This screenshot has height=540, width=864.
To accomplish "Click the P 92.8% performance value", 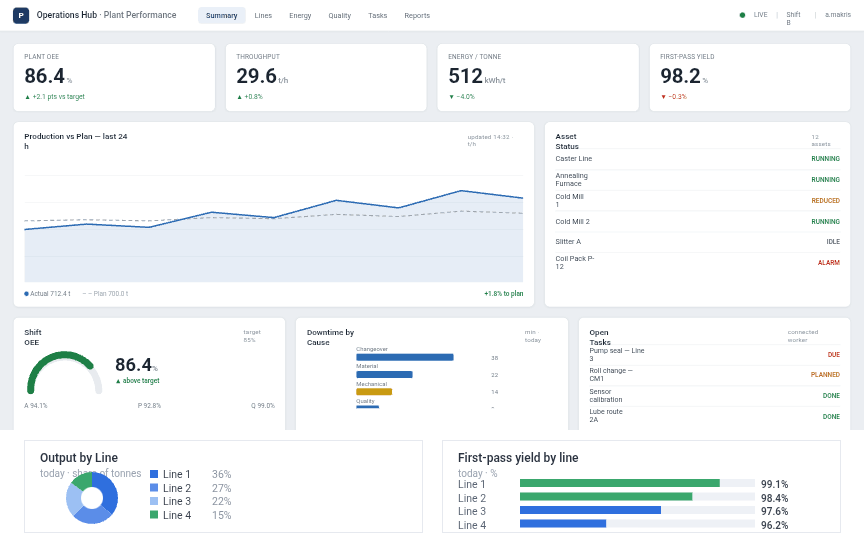I will [149, 406].
